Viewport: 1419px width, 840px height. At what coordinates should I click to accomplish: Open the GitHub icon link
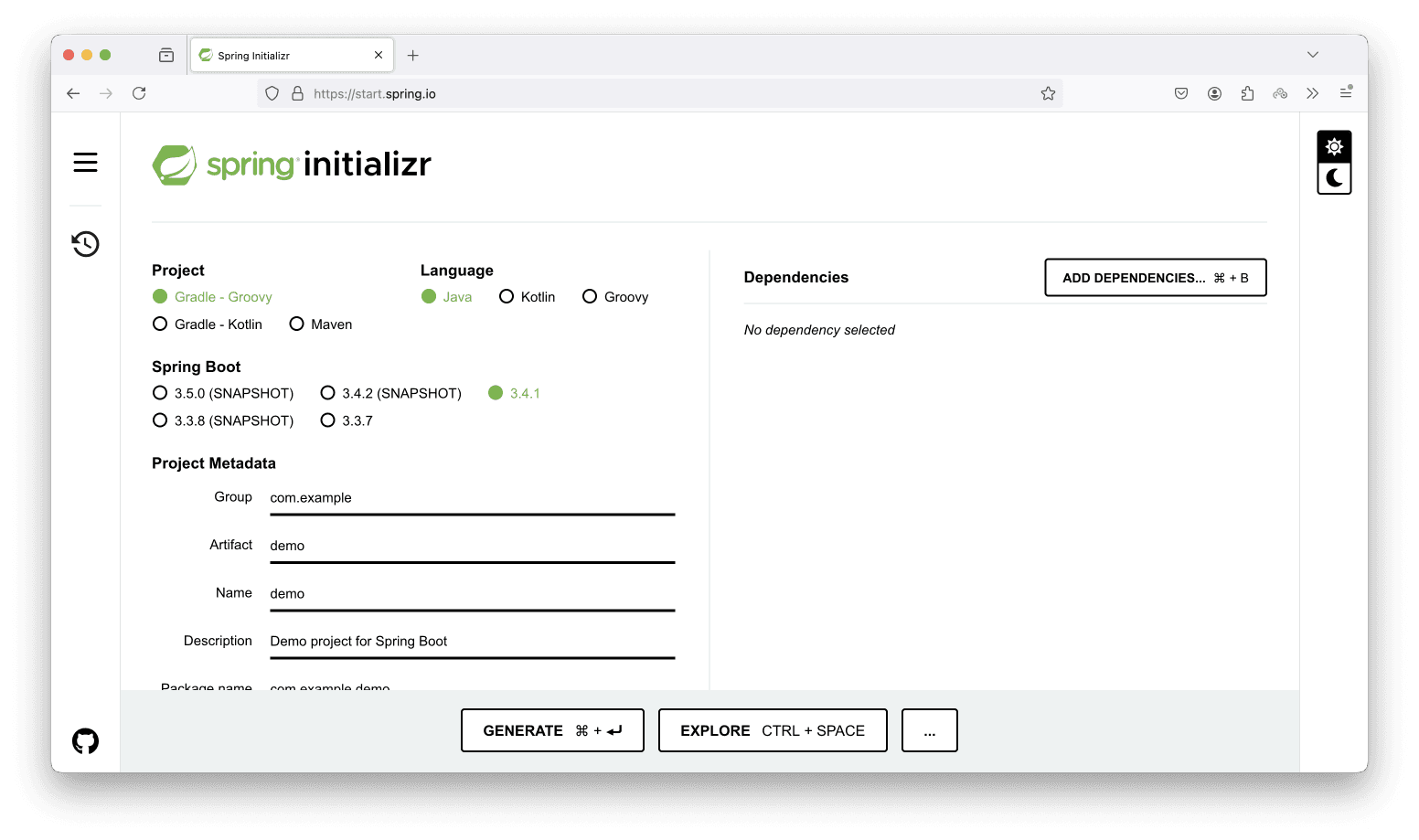pyautogui.click(x=85, y=740)
